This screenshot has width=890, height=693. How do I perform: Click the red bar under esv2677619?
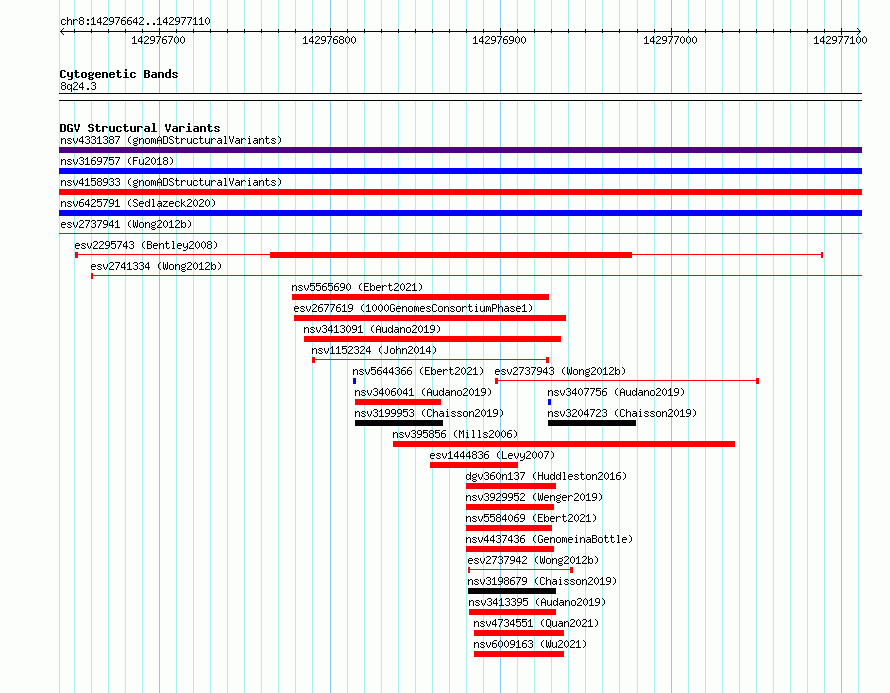tap(430, 318)
